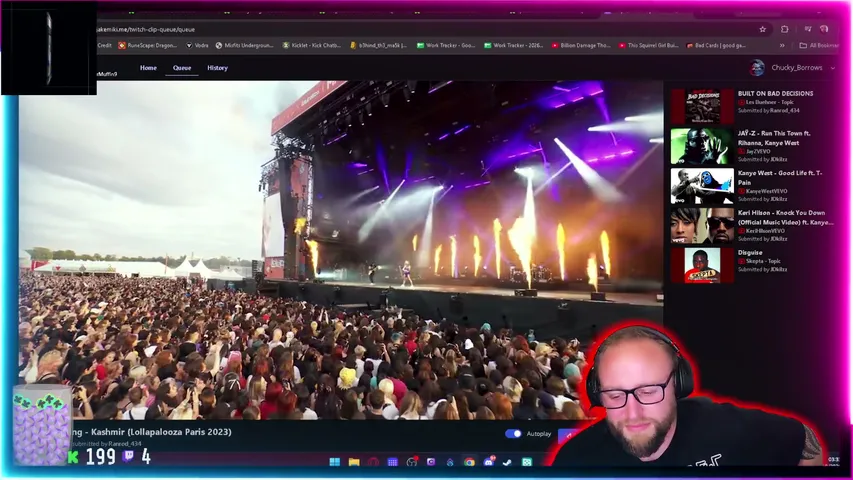853x480 pixels.
Task: Select the Skepta Disguise thumbnail
Action: (702, 266)
